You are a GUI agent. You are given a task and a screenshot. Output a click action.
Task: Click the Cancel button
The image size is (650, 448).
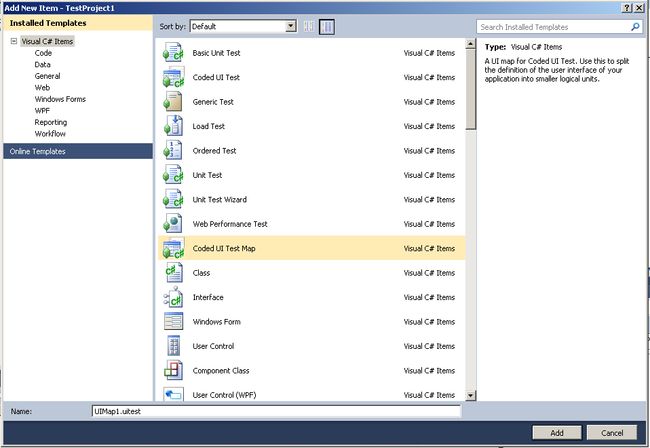pyautogui.click(x=612, y=433)
